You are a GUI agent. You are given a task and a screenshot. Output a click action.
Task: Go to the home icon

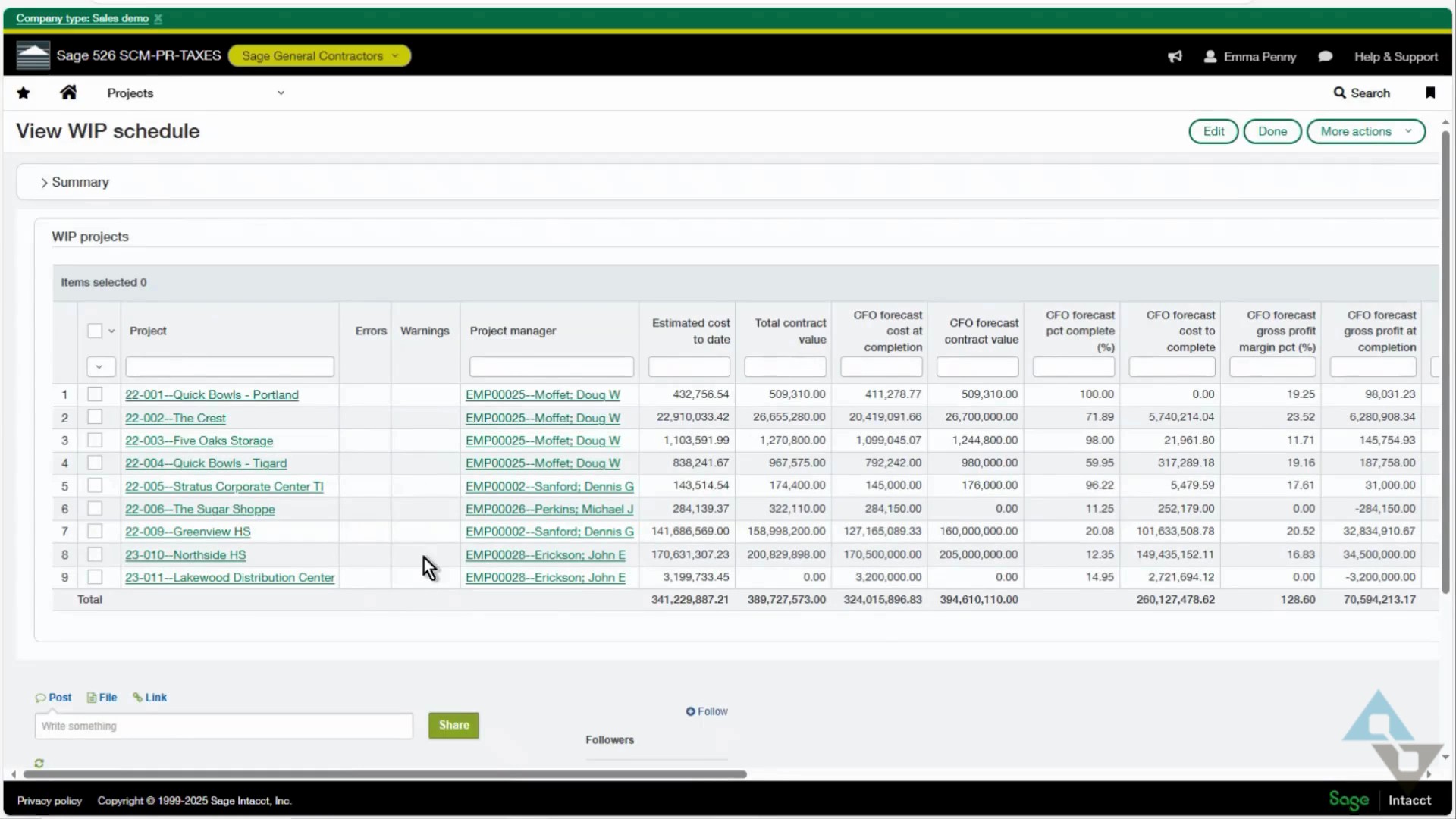(x=68, y=93)
